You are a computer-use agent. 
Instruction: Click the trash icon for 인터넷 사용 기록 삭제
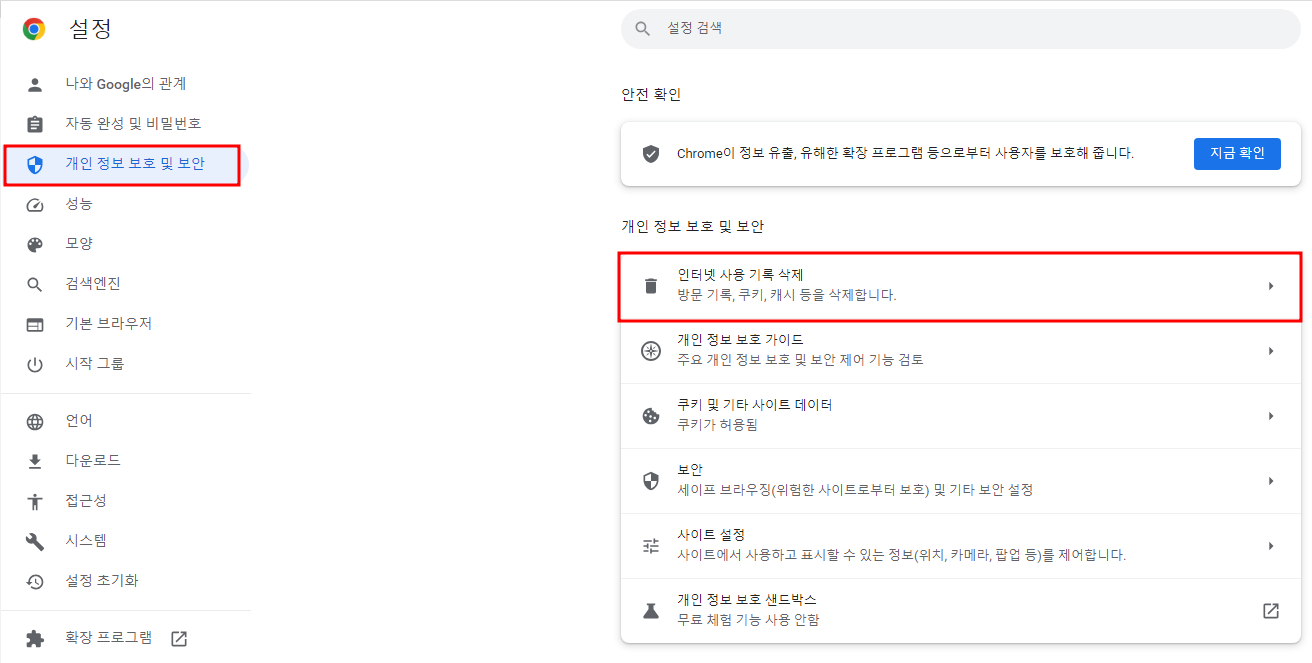pyautogui.click(x=651, y=286)
